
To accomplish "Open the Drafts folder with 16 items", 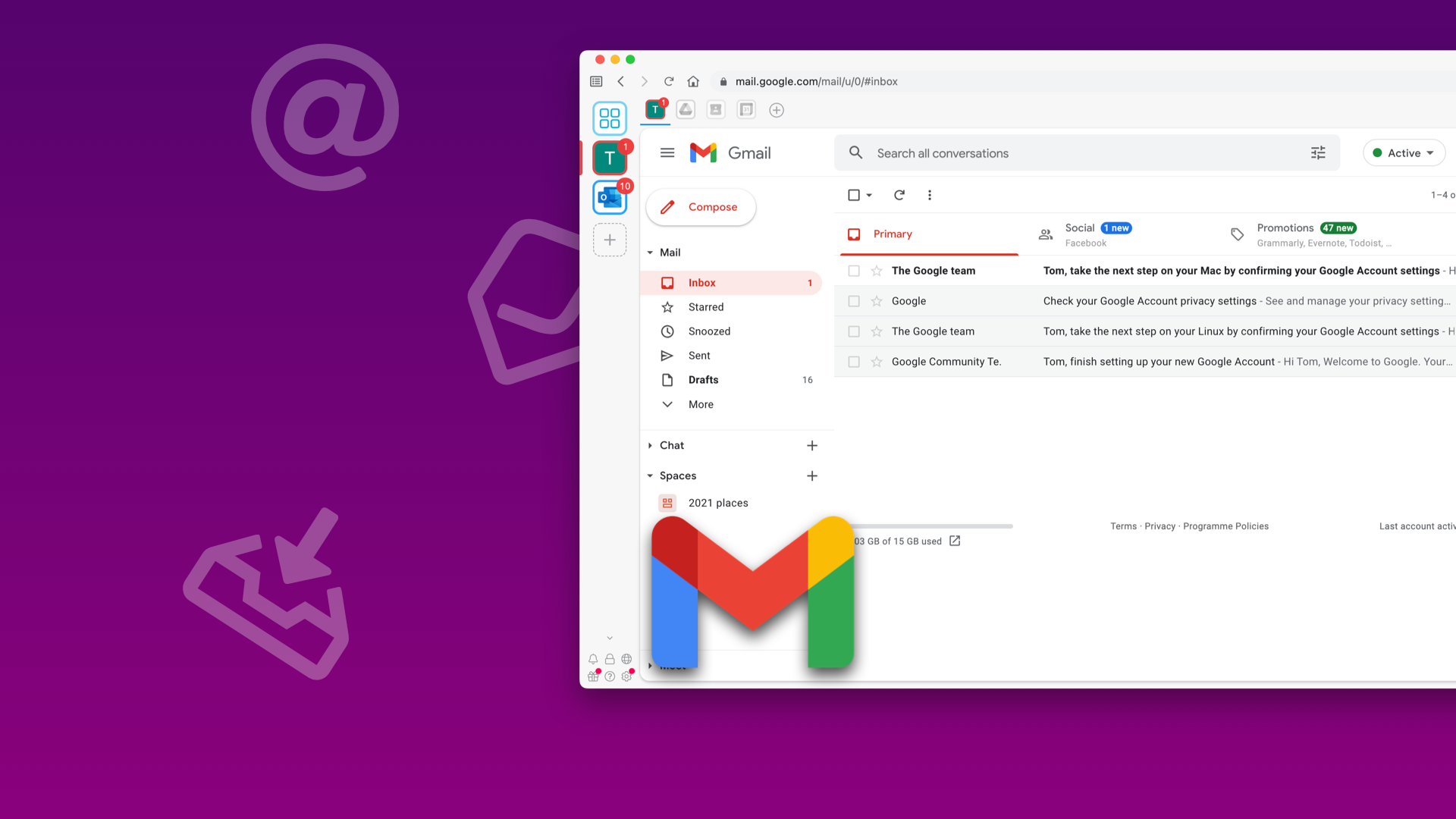I will [703, 379].
